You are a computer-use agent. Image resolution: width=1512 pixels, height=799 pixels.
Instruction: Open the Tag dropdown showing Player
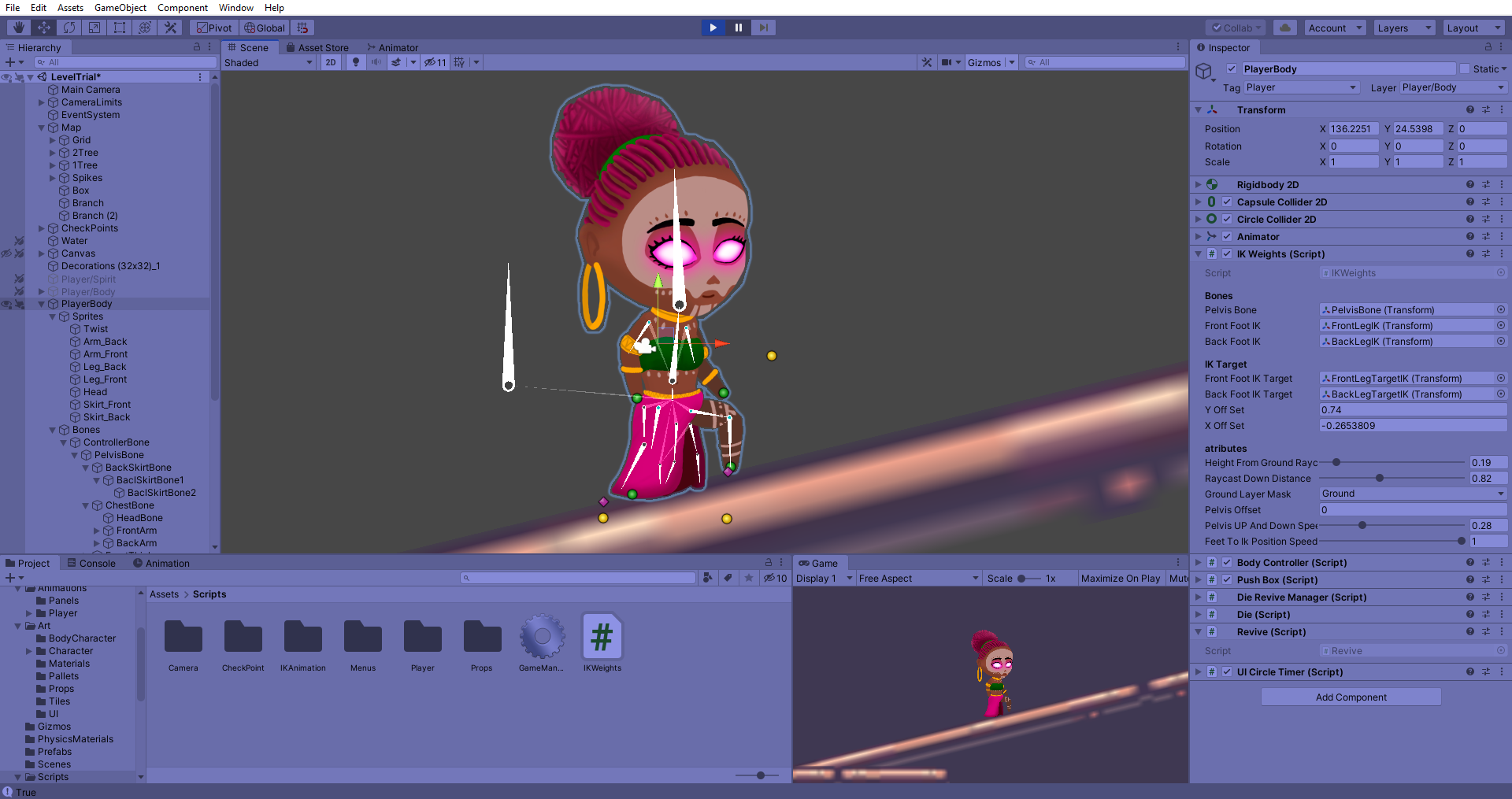pyautogui.click(x=1302, y=87)
